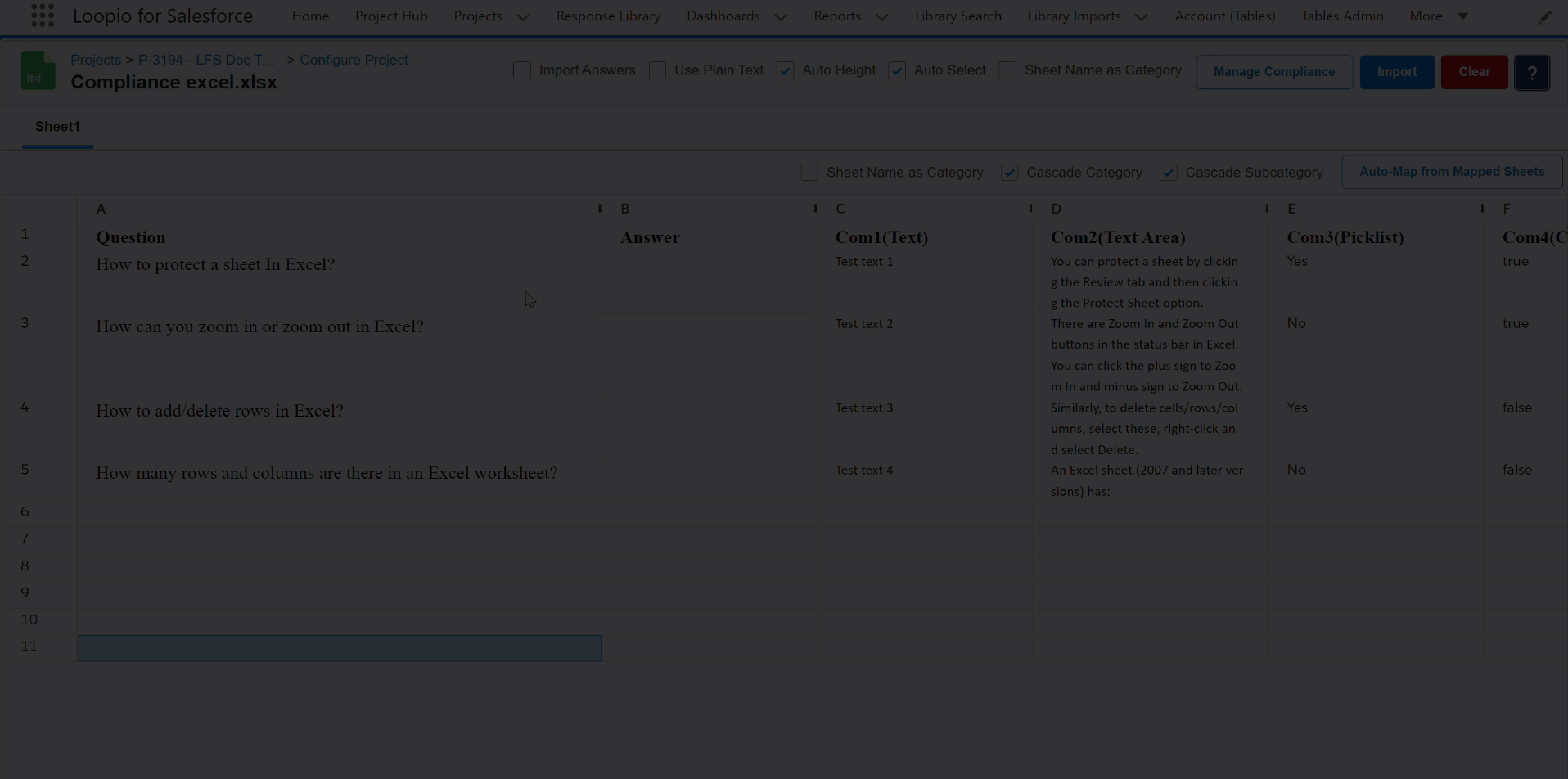Open the app launcher grid icon

43,16
